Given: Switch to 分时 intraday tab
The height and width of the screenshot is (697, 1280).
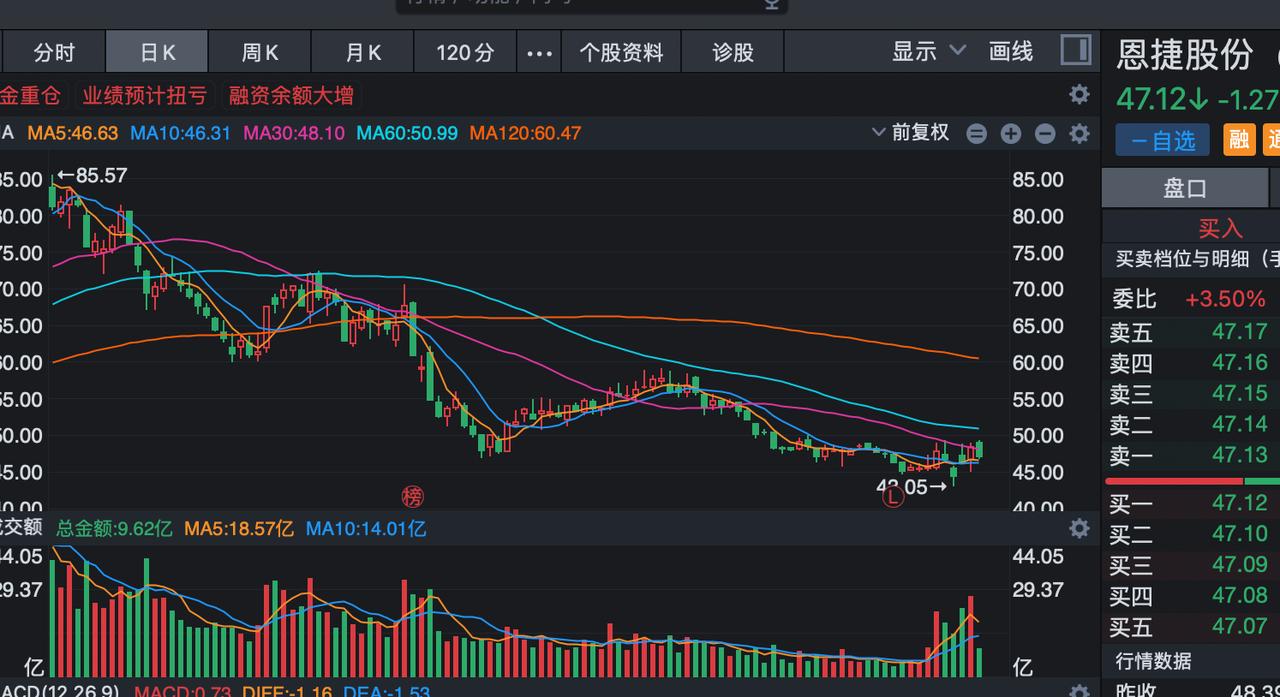Looking at the screenshot, I should click(x=54, y=52).
